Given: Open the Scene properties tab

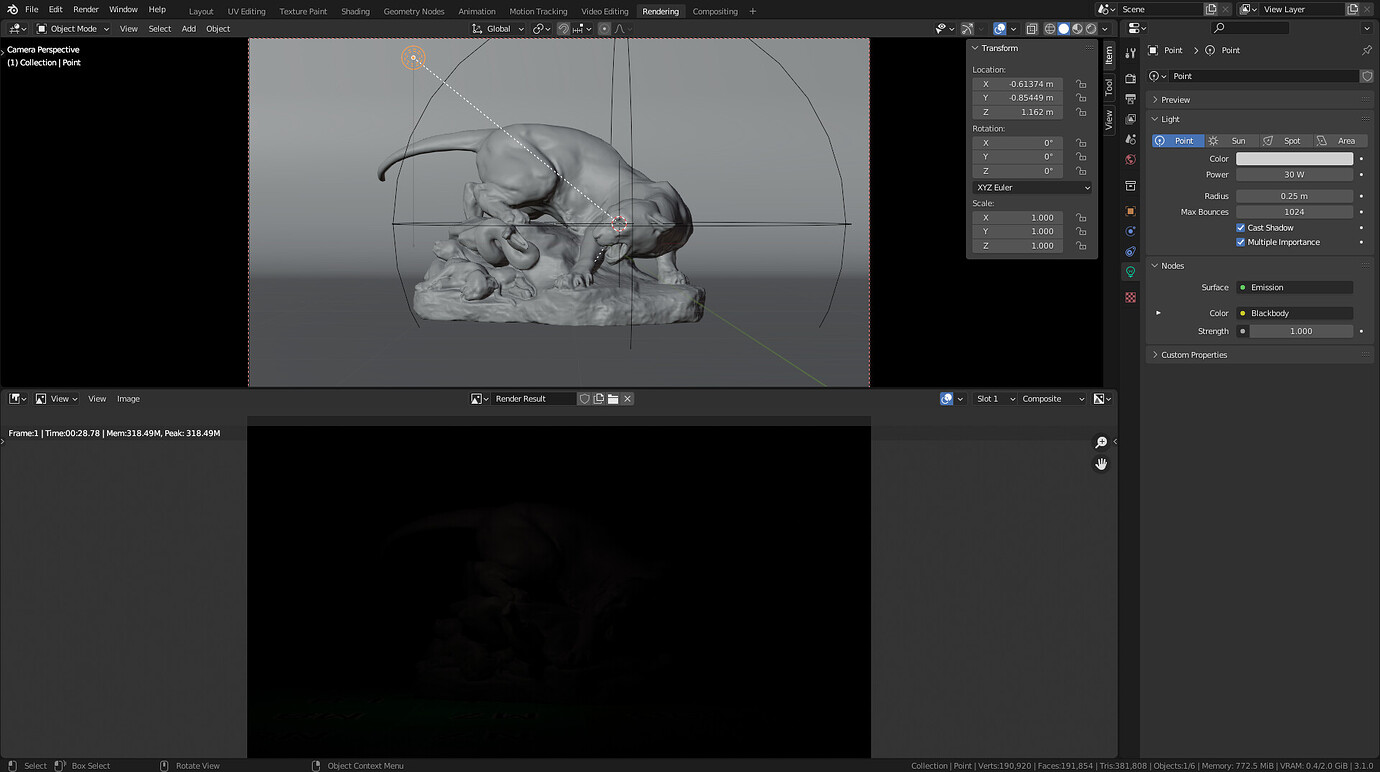Looking at the screenshot, I should point(1130,139).
